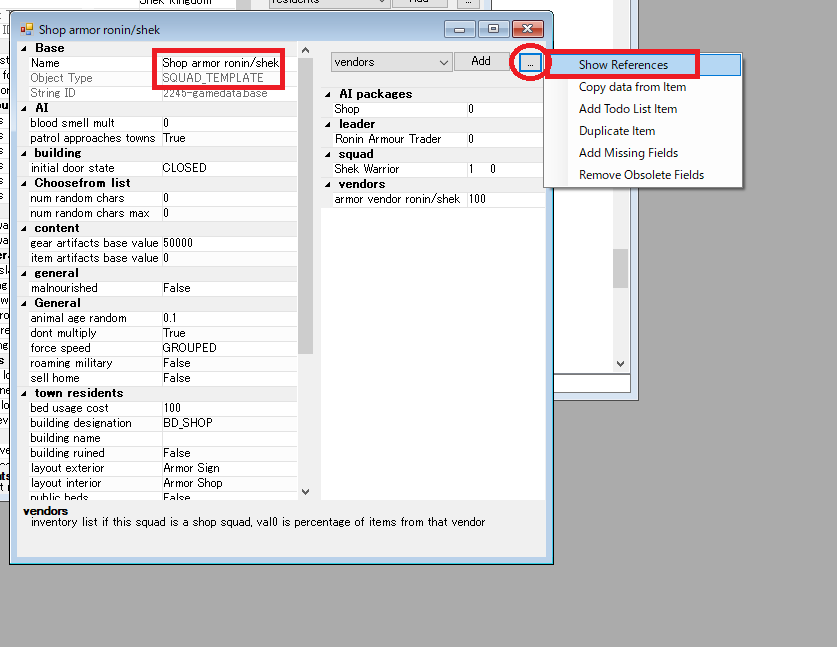
Task: Select layout exterior Armor Sign
Action: coord(229,468)
